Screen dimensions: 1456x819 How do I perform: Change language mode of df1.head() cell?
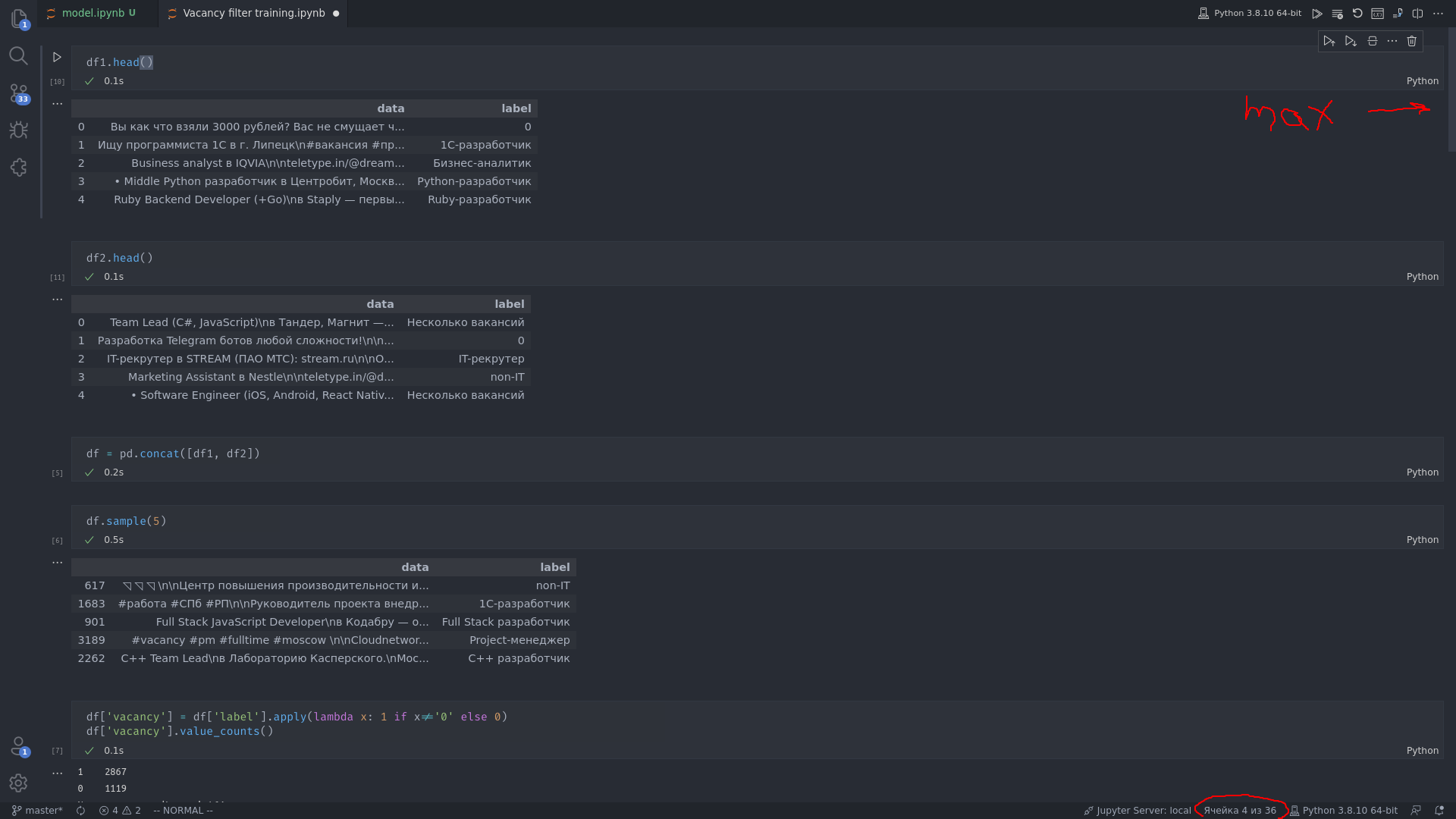point(1422,81)
